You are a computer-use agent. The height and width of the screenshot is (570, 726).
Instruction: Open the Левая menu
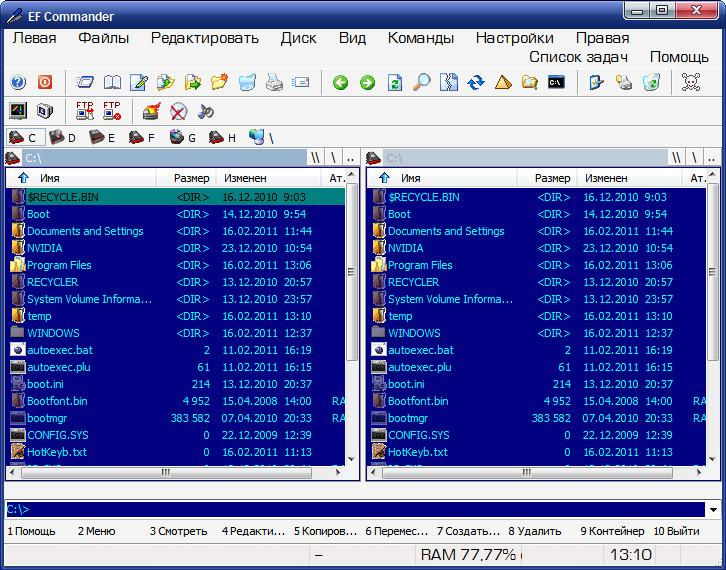coord(34,38)
